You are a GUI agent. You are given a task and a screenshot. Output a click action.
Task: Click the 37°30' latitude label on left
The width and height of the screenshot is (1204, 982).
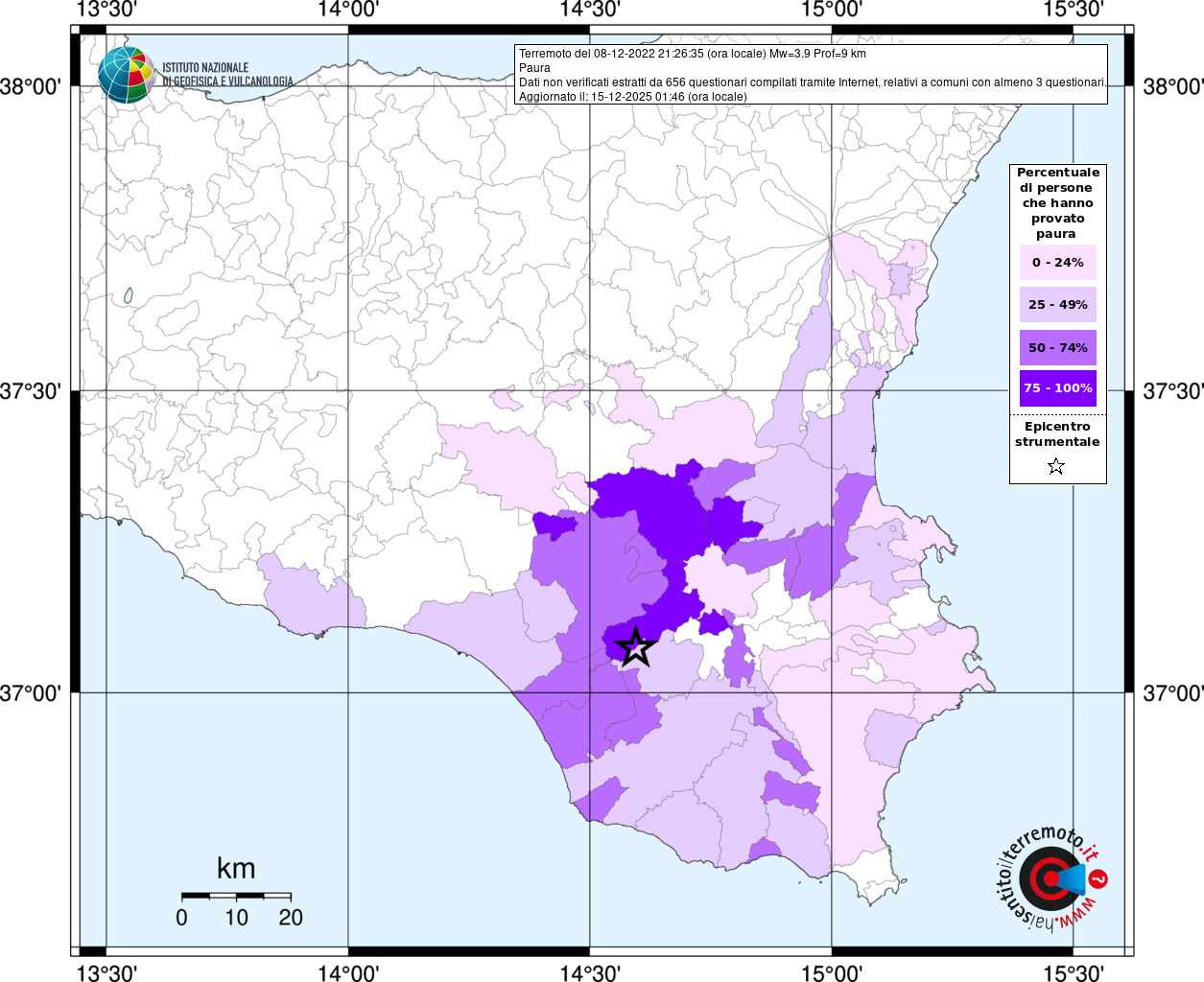(x=31, y=391)
